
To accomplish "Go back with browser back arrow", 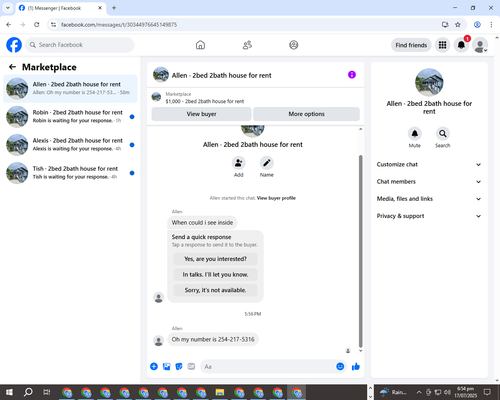I will point(9,25).
